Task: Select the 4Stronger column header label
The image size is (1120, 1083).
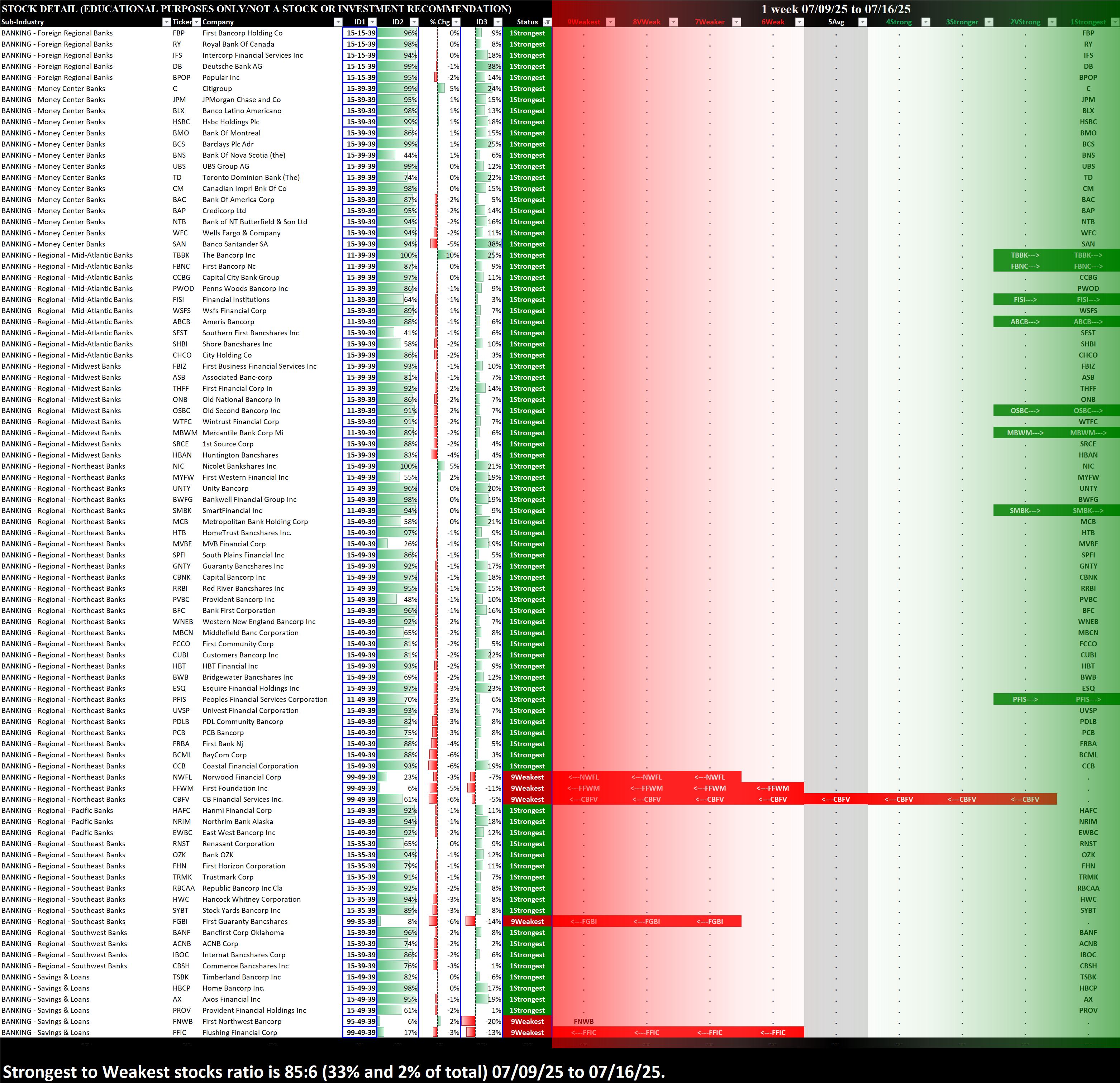Action: point(898,22)
